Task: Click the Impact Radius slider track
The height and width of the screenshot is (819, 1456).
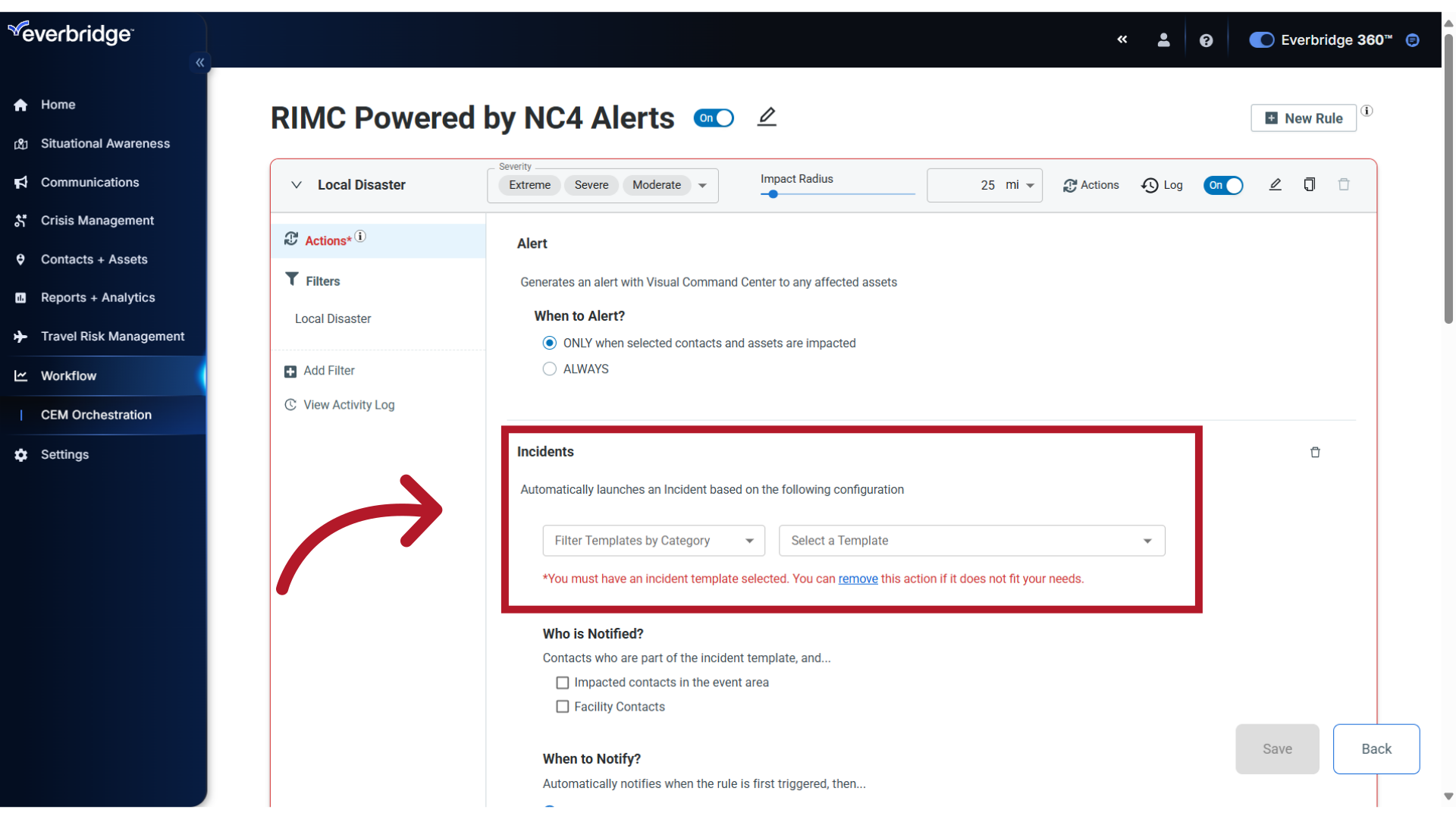Action: click(838, 194)
